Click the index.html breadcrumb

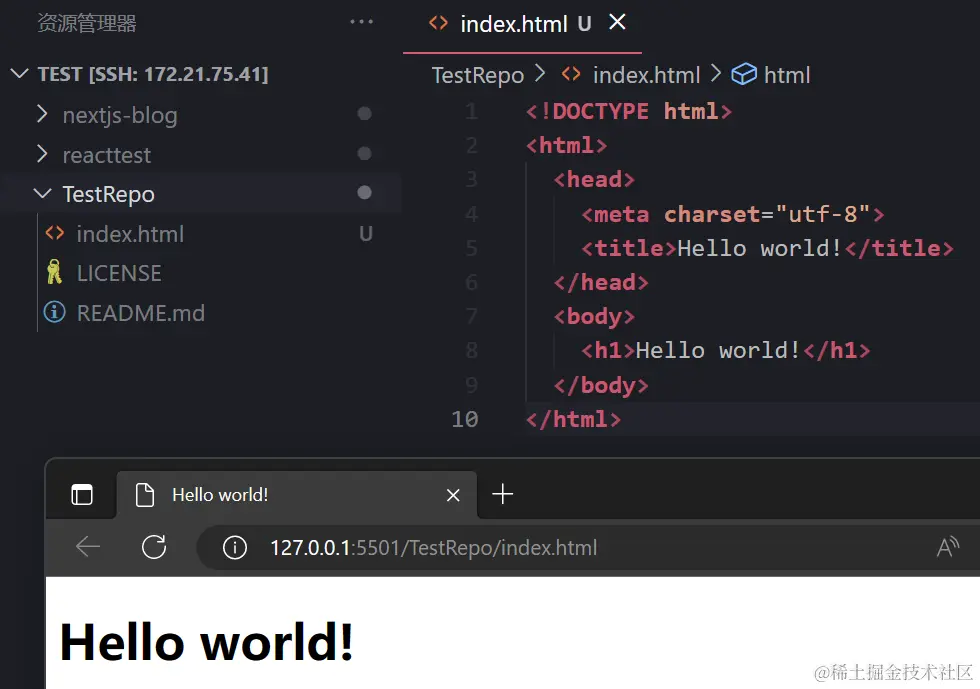click(646, 76)
